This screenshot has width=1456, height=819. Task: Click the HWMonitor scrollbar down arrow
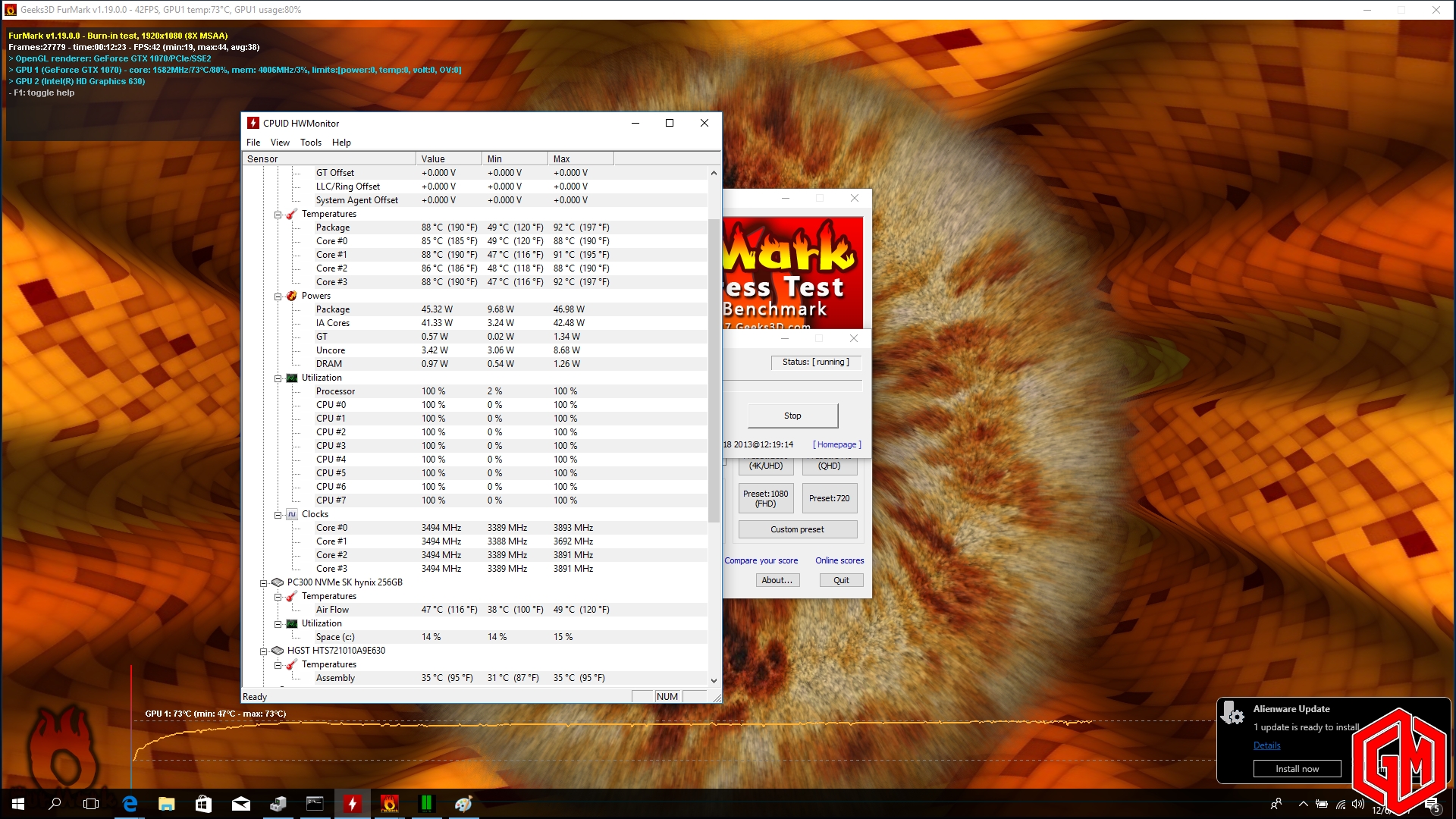click(714, 680)
